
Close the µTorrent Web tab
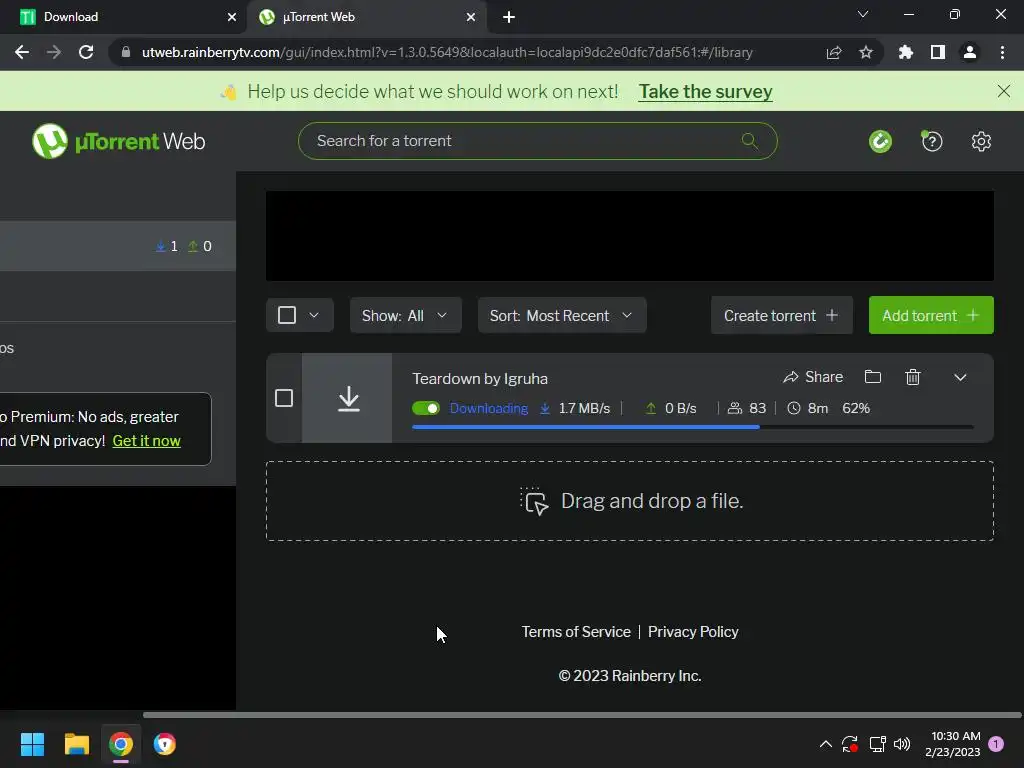coord(471,17)
